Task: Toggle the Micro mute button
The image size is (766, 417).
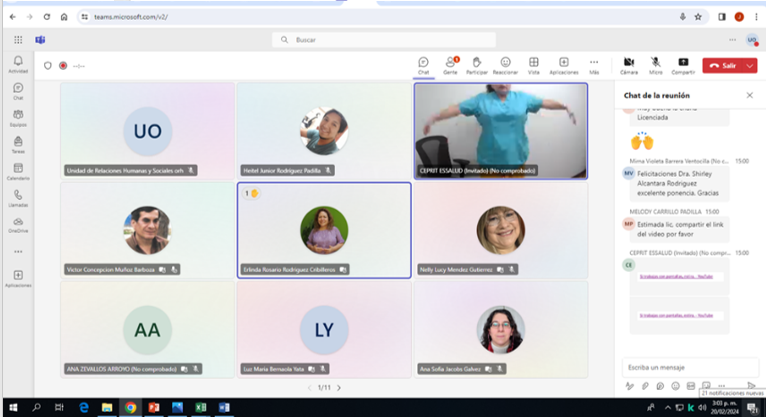Action: [x=656, y=65]
